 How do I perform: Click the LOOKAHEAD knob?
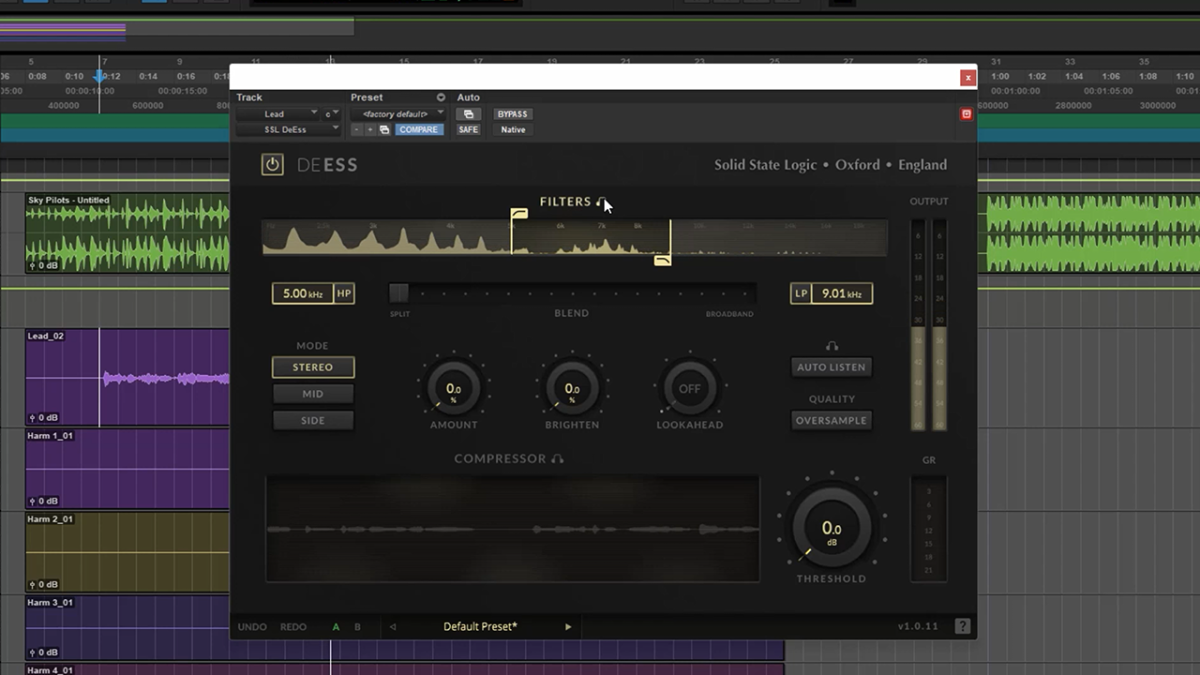coord(690,389)
